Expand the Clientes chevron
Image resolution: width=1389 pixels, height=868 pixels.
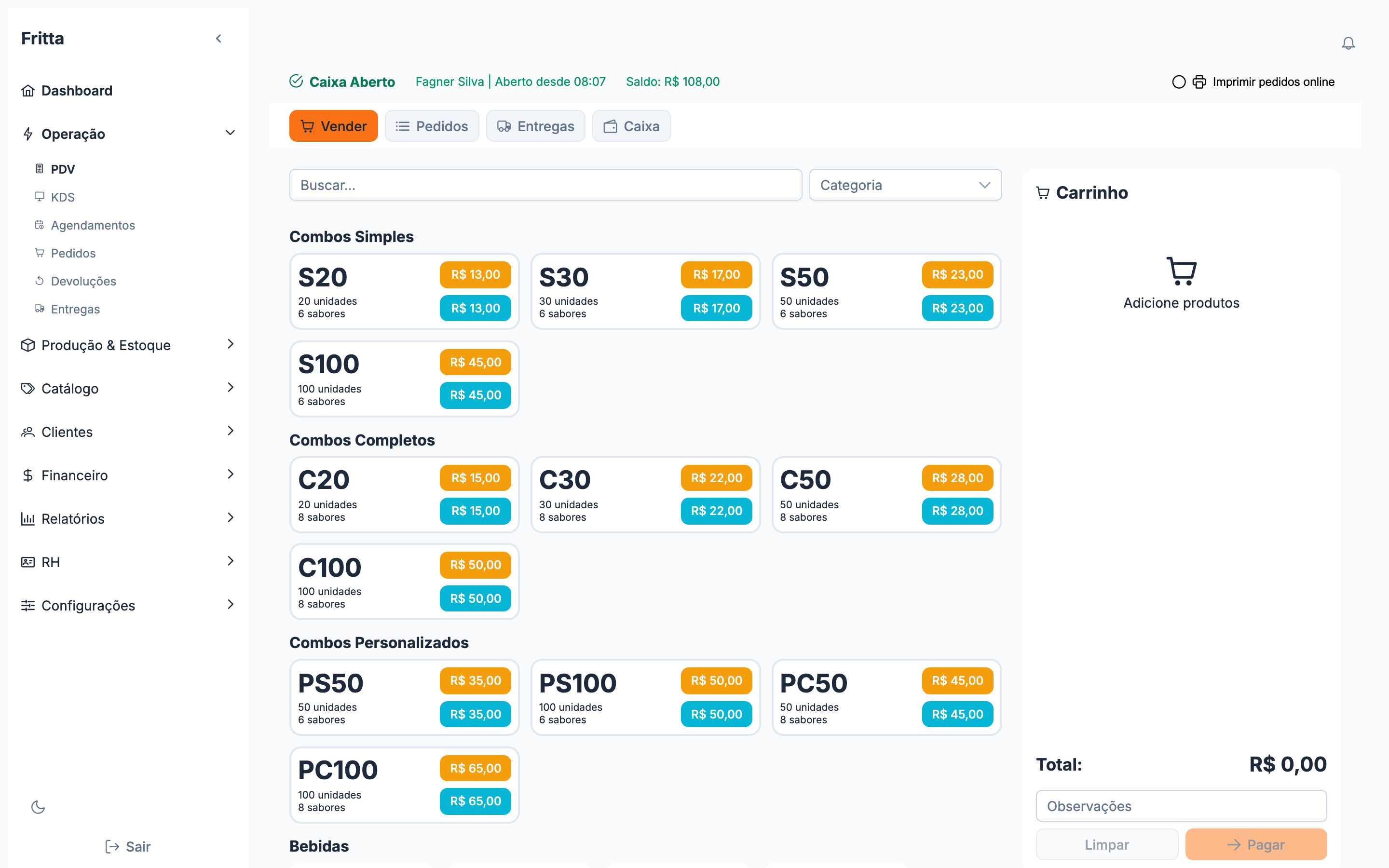click(230, 431)
